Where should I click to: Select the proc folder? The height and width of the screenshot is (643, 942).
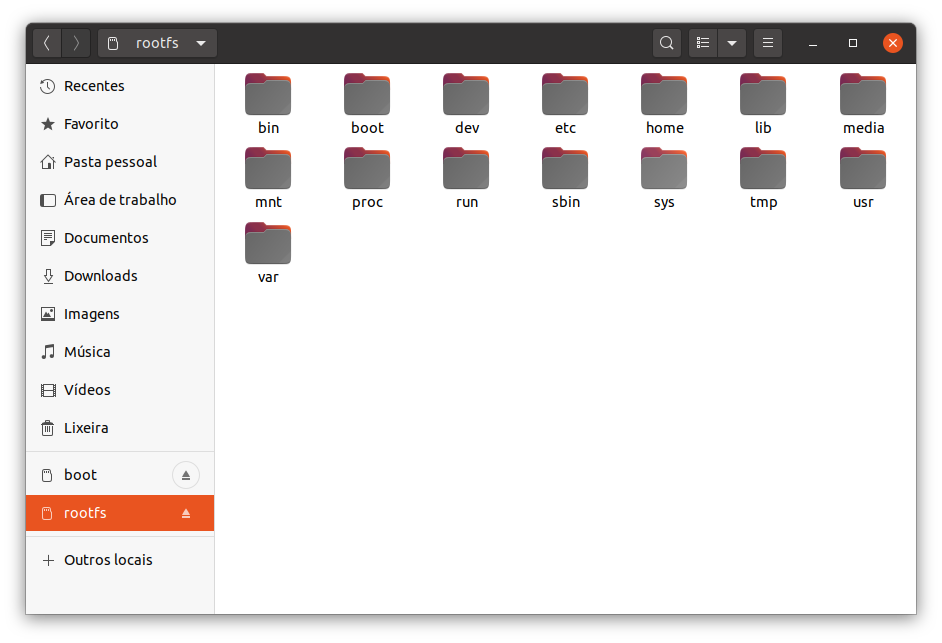pyautogui.click(x=367, y=178)
